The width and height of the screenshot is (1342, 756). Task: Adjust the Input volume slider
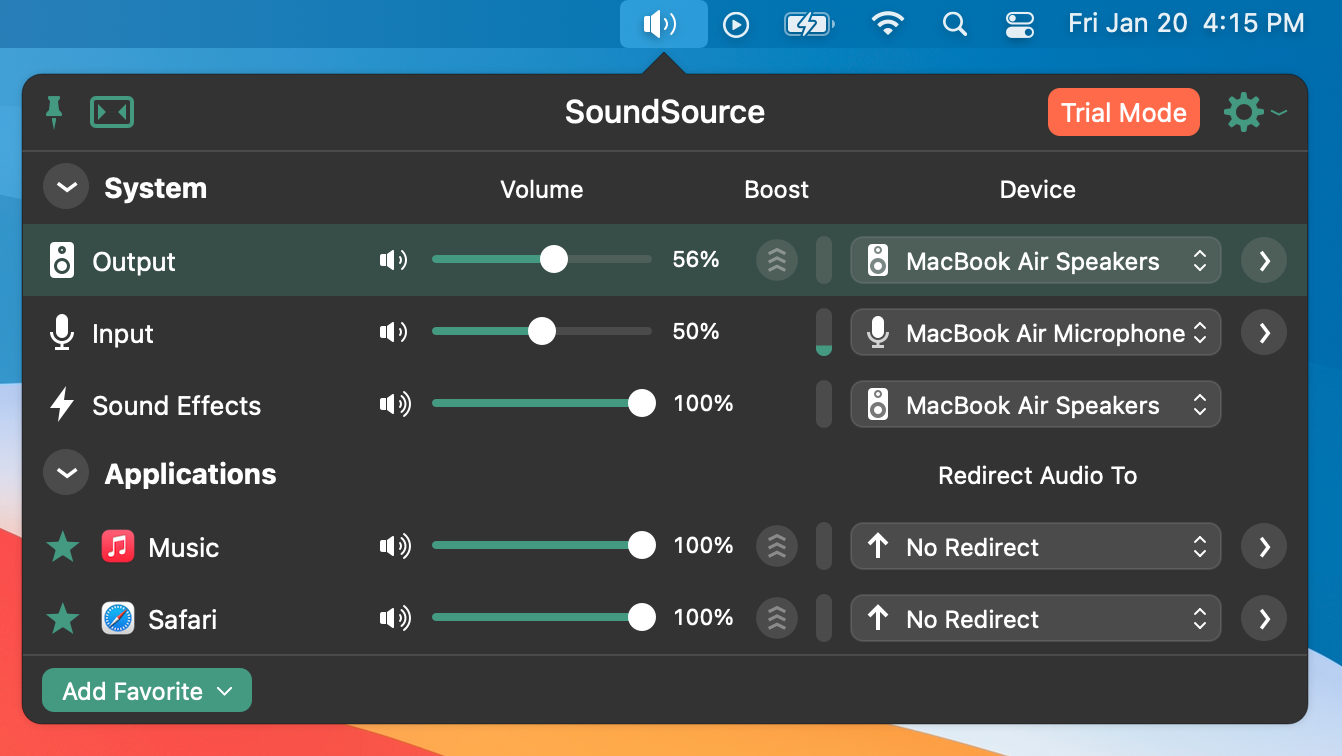[542, 332]
